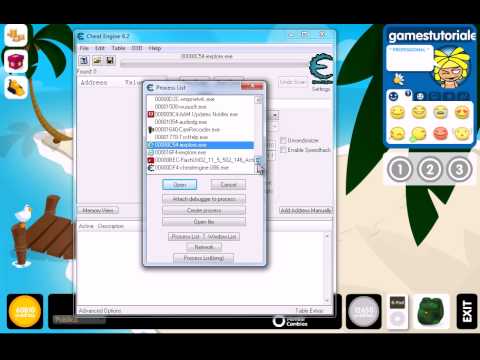
Task: Click the Memory View button
Action: point(98,210)
